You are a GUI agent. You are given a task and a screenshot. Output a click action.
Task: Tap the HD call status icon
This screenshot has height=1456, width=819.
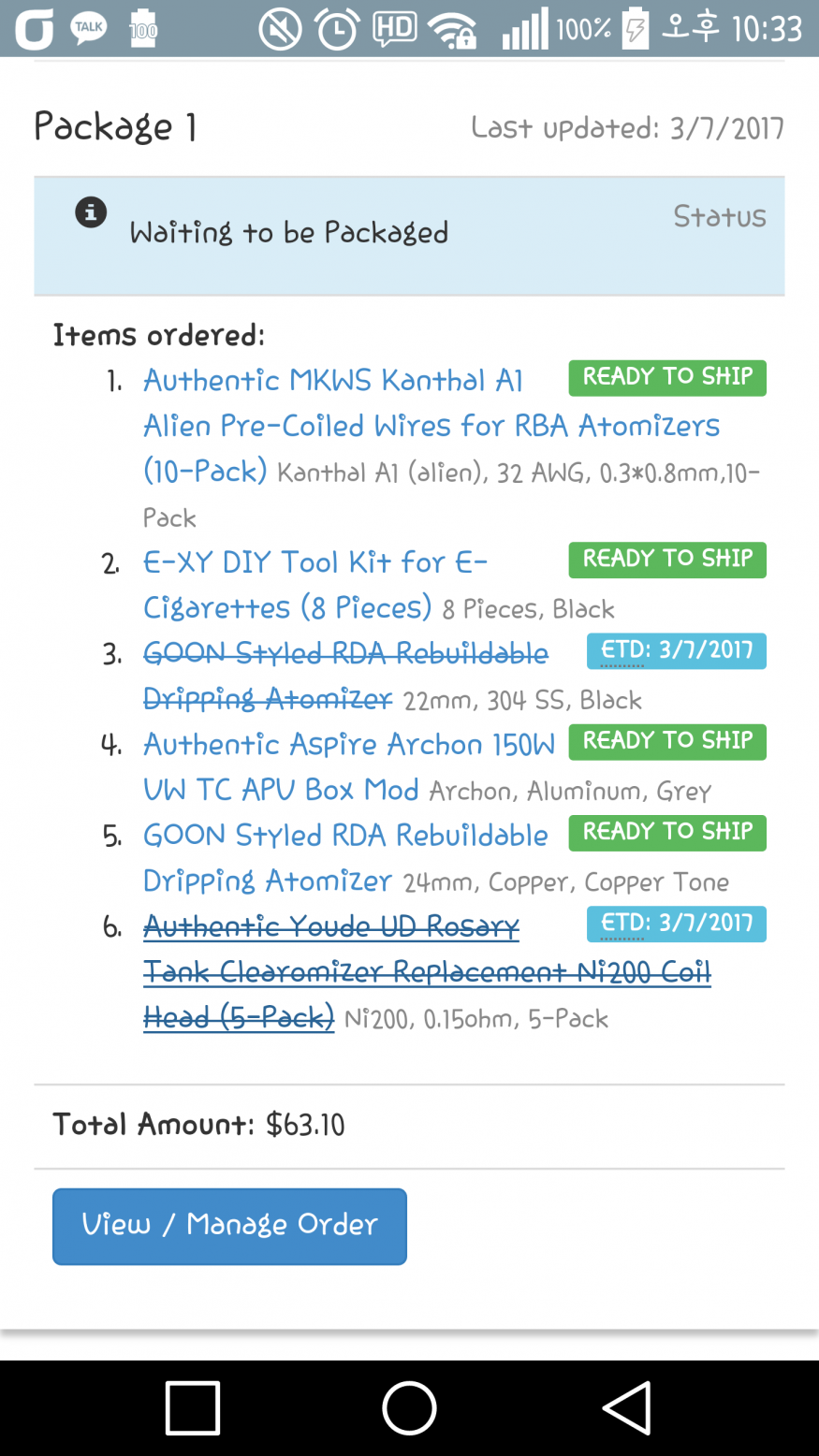[394, 29]
